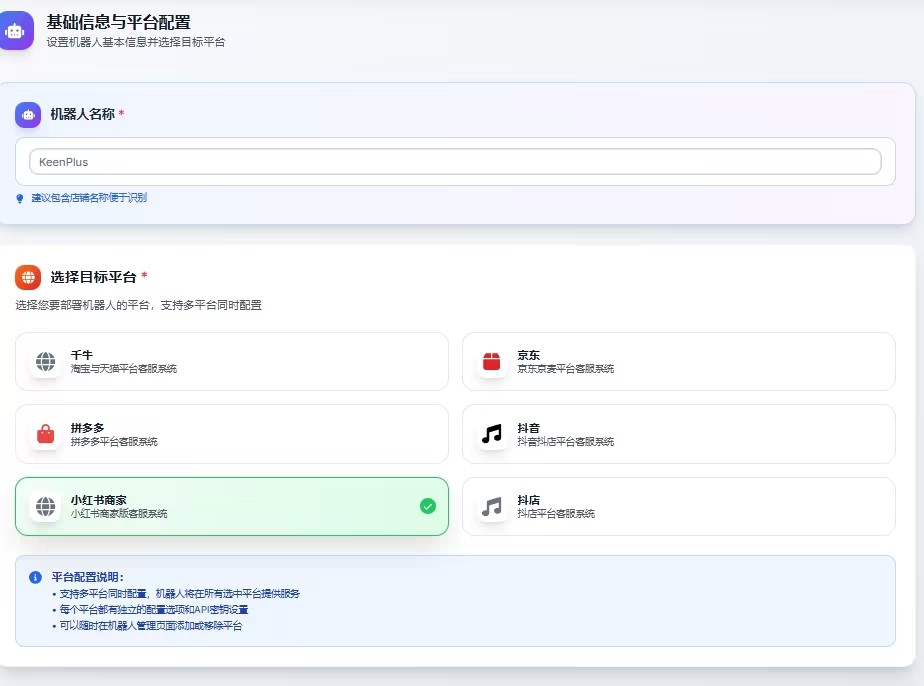Select the 拼多多 platform card
924x686 pixels.
point(231,434)
